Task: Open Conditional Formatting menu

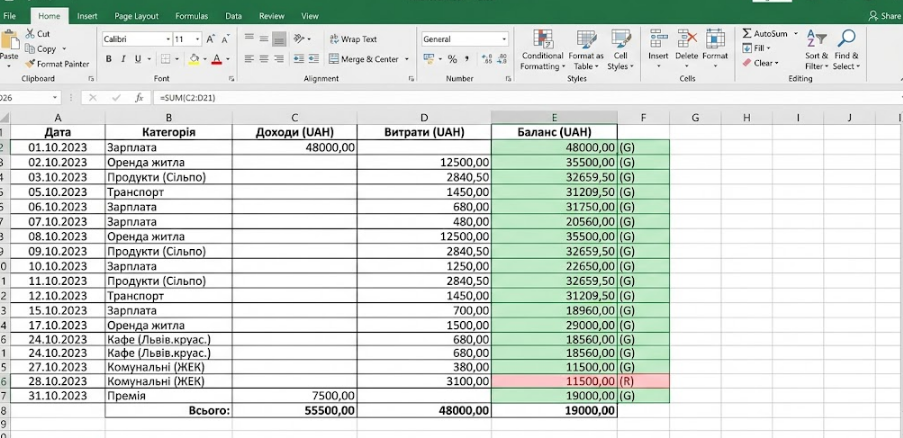Action: click(x=542, y=50)
